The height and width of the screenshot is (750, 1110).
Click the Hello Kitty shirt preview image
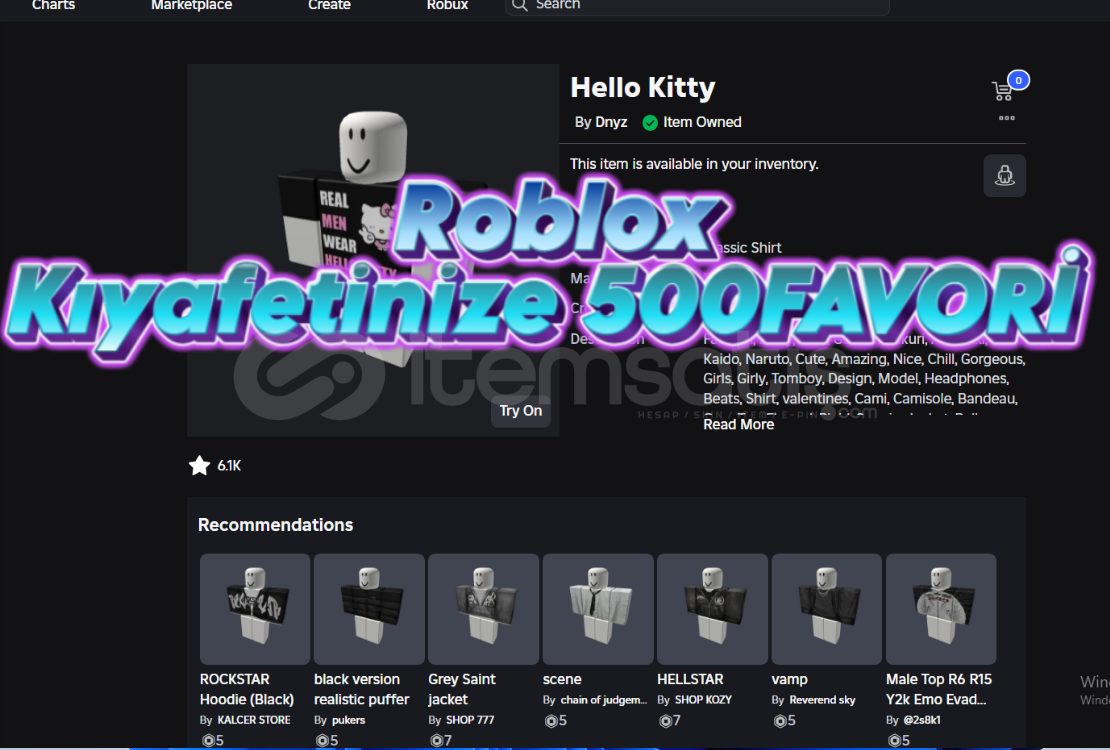[373, 250]
